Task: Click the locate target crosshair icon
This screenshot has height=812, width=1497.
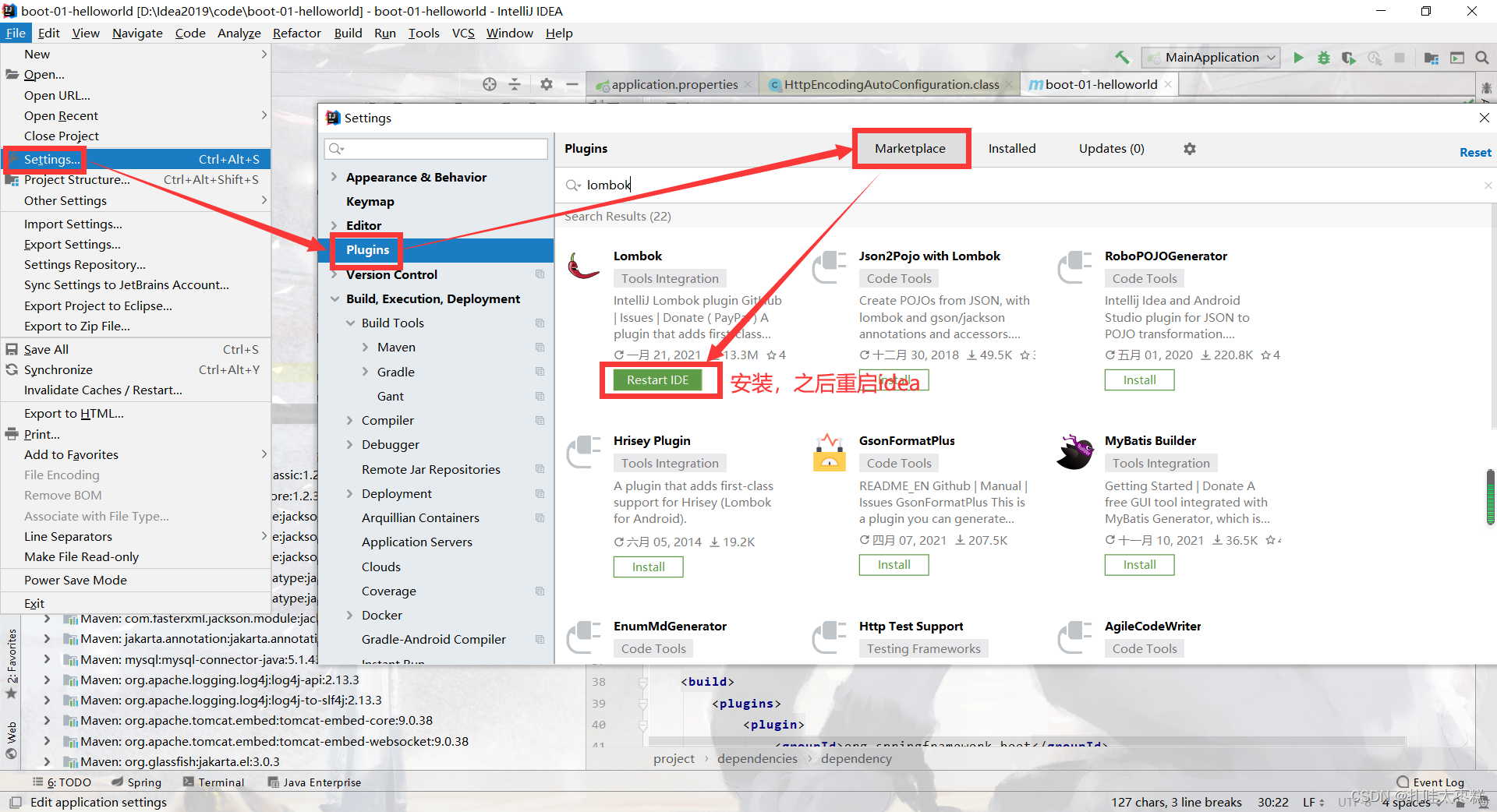Action: coord(490,84)
